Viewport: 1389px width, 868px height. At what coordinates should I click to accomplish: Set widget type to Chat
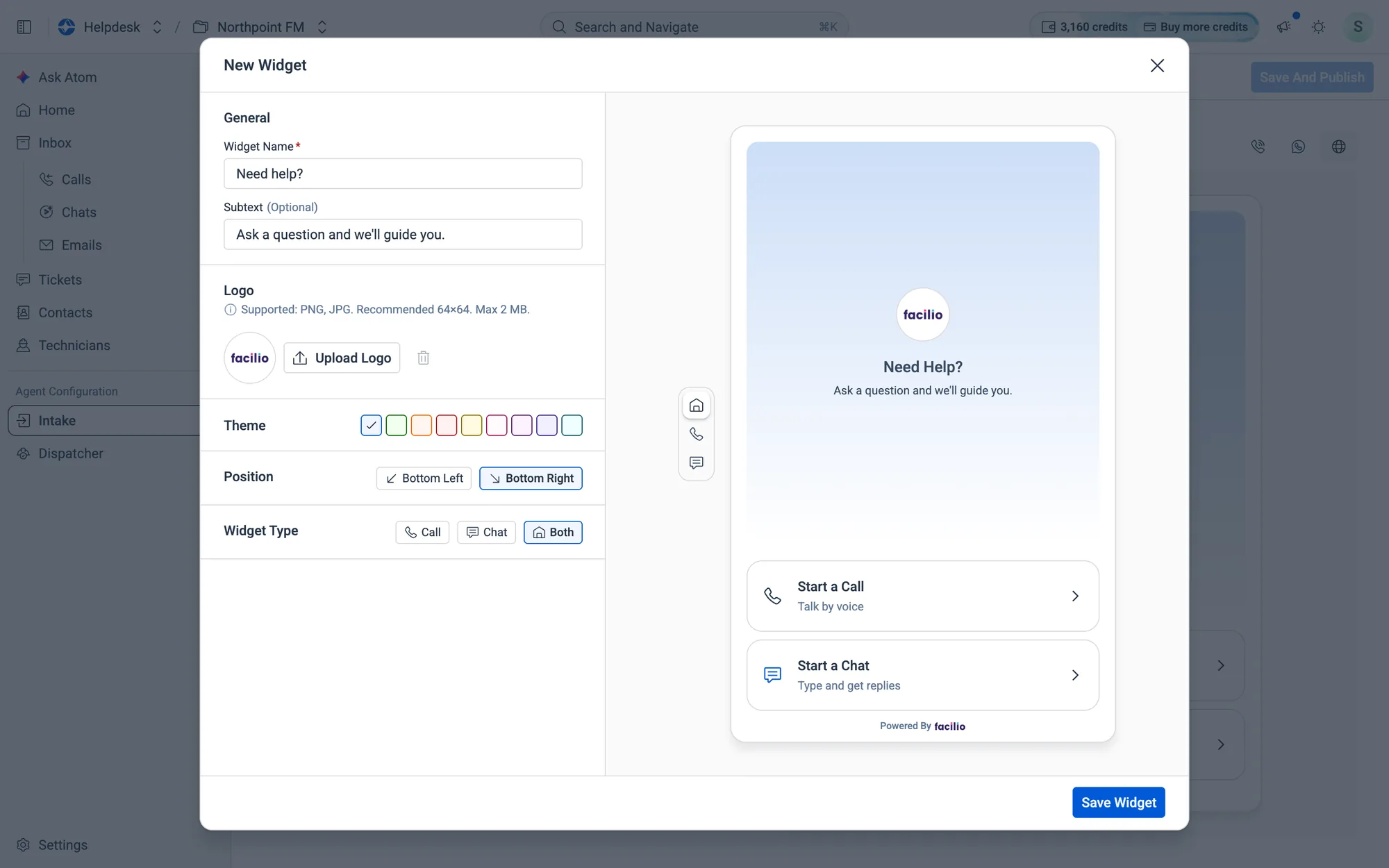pos(486,533)
